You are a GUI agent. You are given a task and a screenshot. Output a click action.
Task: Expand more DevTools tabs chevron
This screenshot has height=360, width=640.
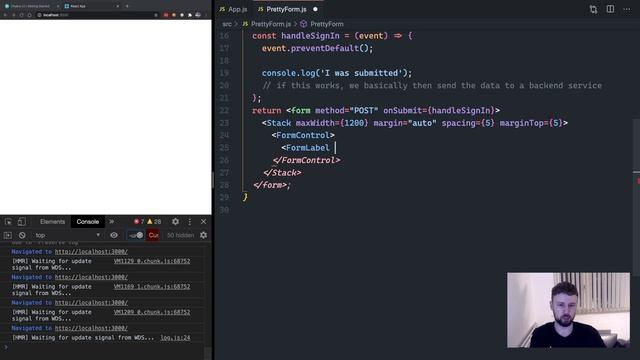[x=111, y=222]
